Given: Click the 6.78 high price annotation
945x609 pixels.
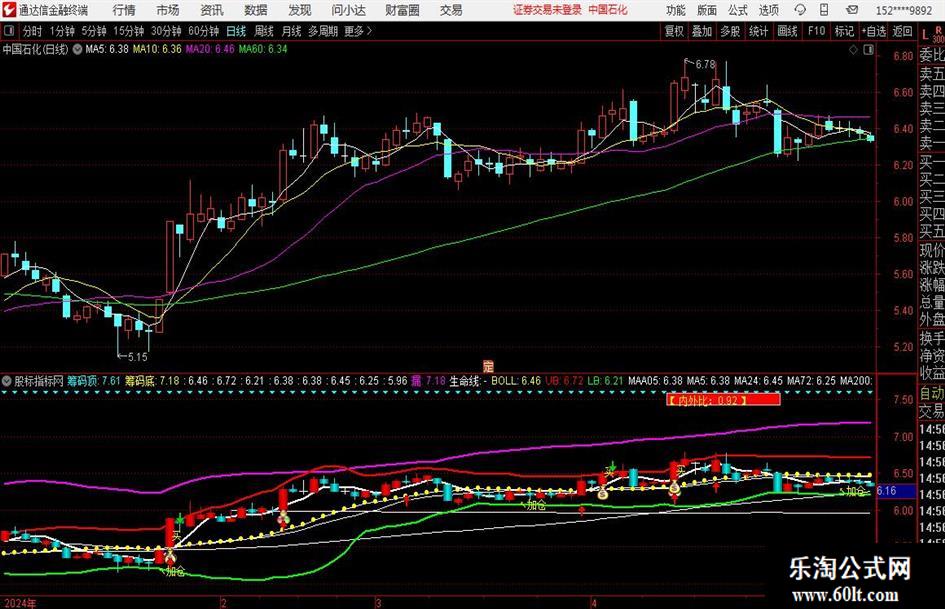Looking at the screenshot, I should click(705, 64).
